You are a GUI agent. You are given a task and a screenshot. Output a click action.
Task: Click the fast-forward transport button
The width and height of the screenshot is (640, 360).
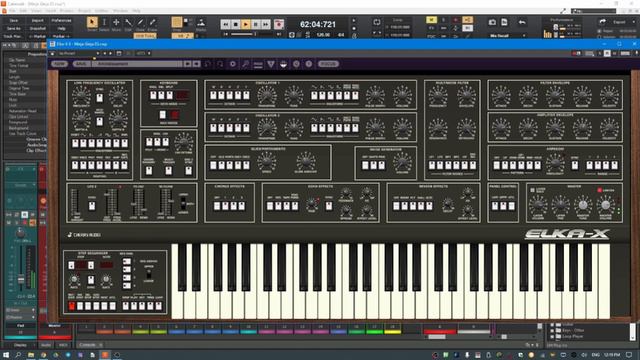tap(265, 24)
